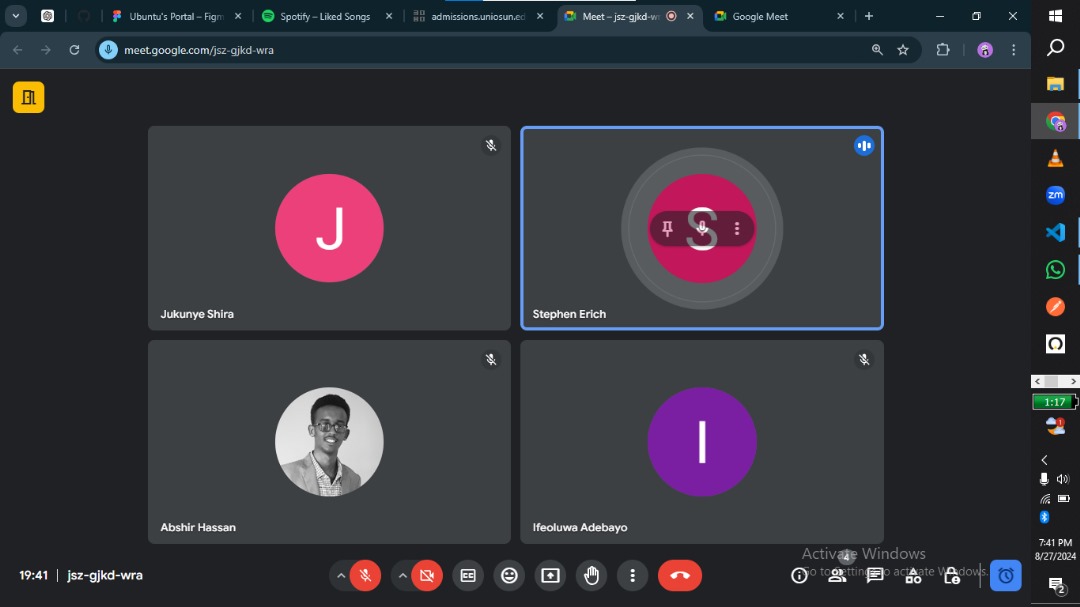Screen dimensions: 1080x607
Task: Open more options on Stephen Erich's tile
Action: [x=738, y=228]
